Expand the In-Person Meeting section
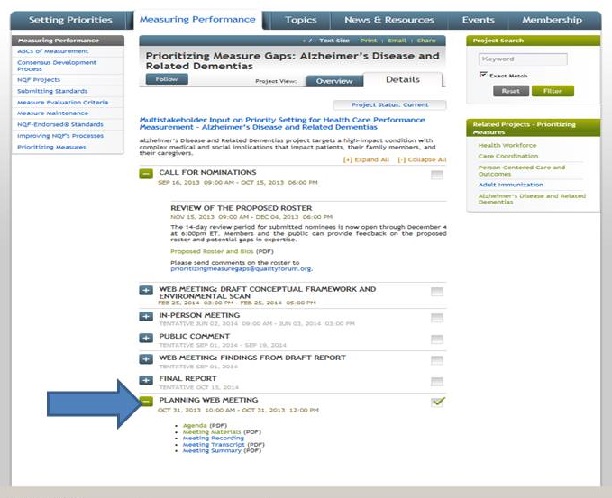The height and width of the screenshot is (498, 612). pyautogui.click(x=147, y=316)
